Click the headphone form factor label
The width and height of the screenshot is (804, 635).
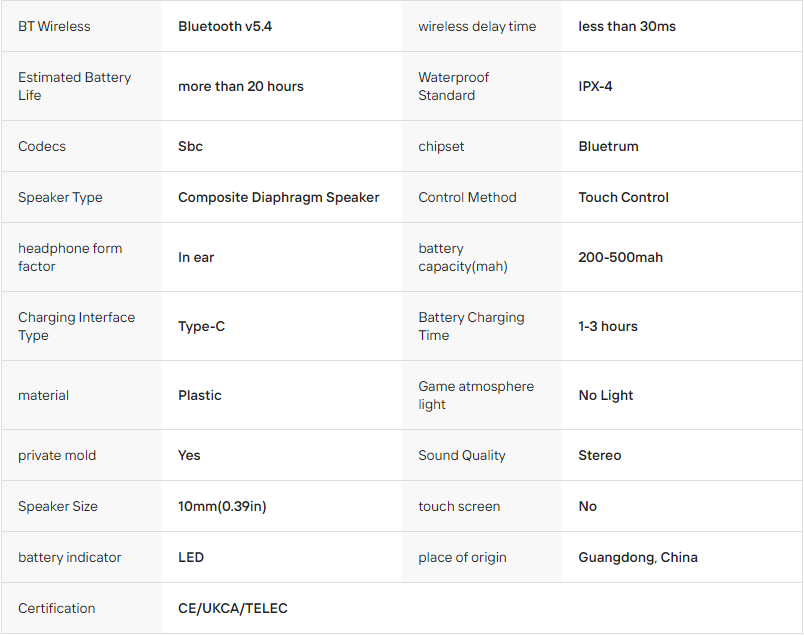click(x=70, y=257)
